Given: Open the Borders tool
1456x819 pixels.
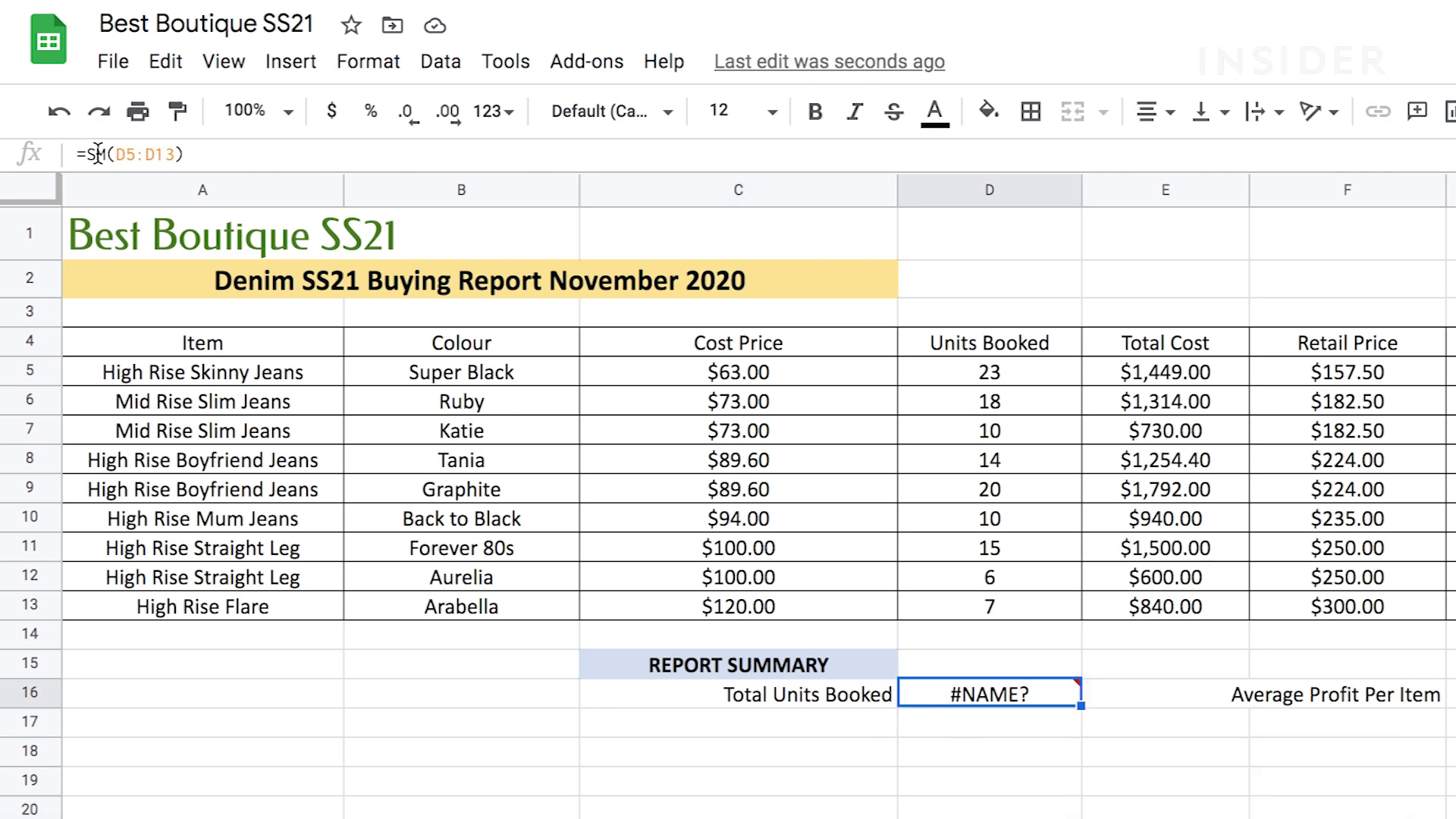Looking at the screenshot, I should 1030,111.
